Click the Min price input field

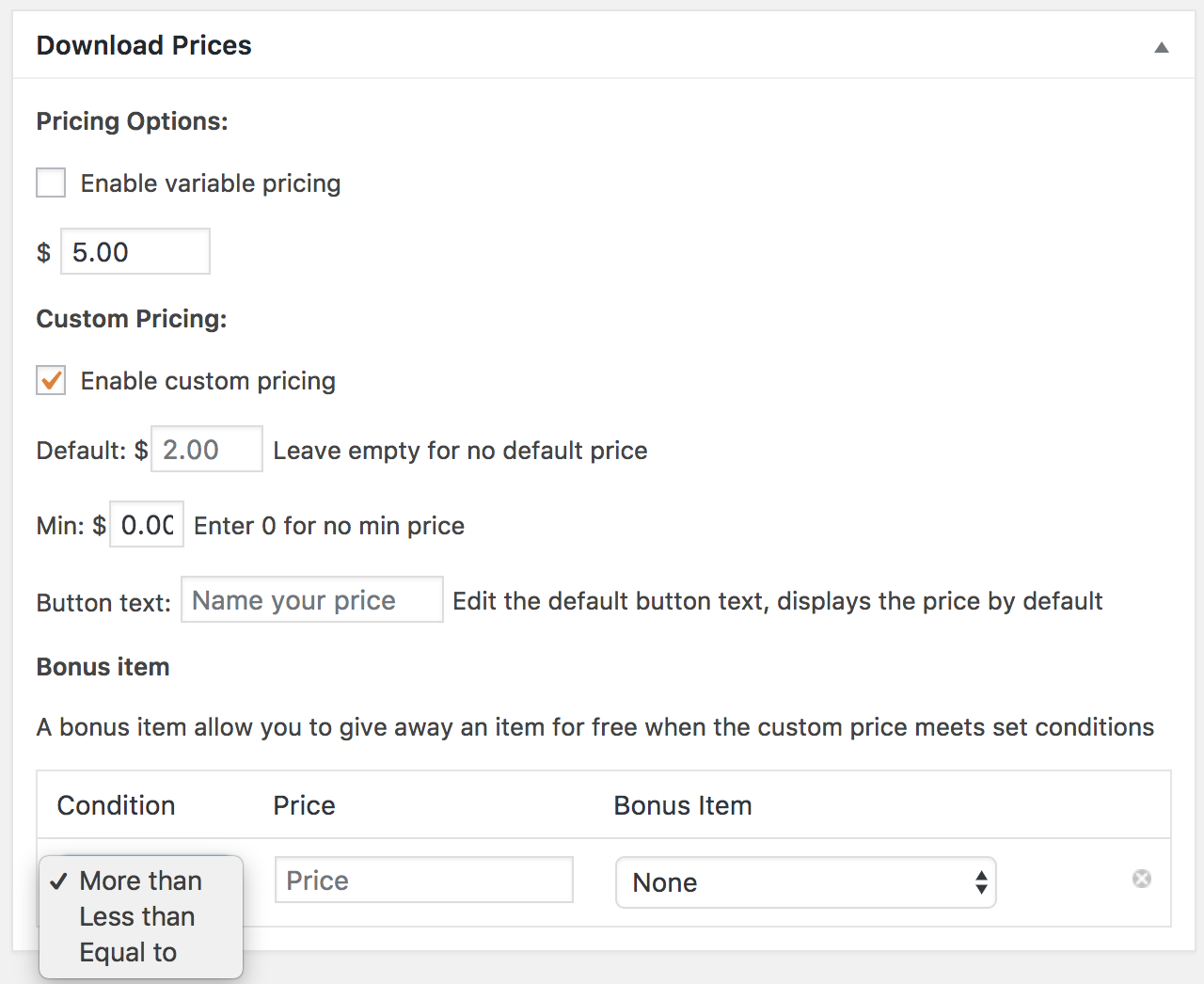[x=147, y=525]
